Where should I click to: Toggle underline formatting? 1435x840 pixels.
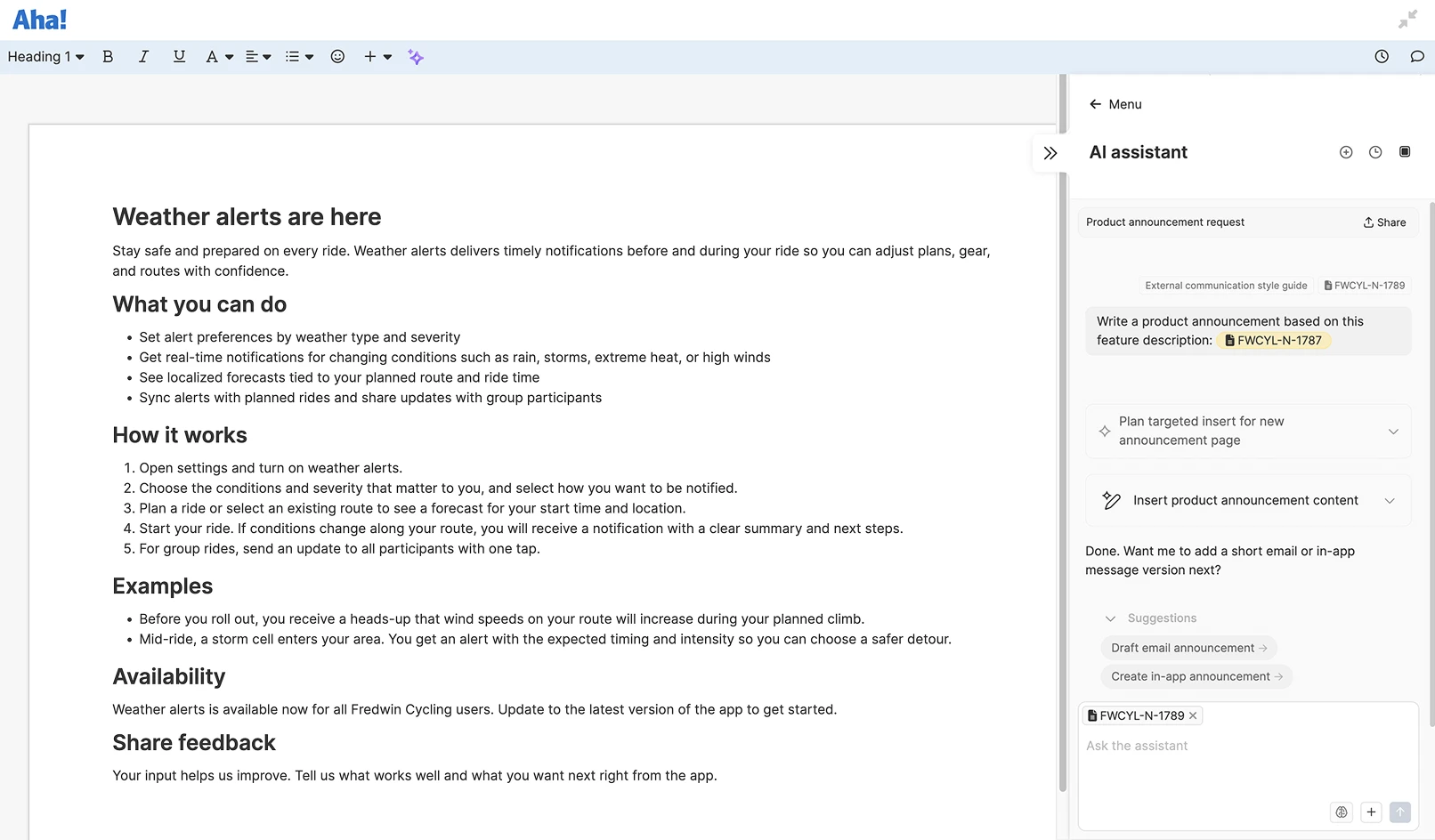[179, 56]
